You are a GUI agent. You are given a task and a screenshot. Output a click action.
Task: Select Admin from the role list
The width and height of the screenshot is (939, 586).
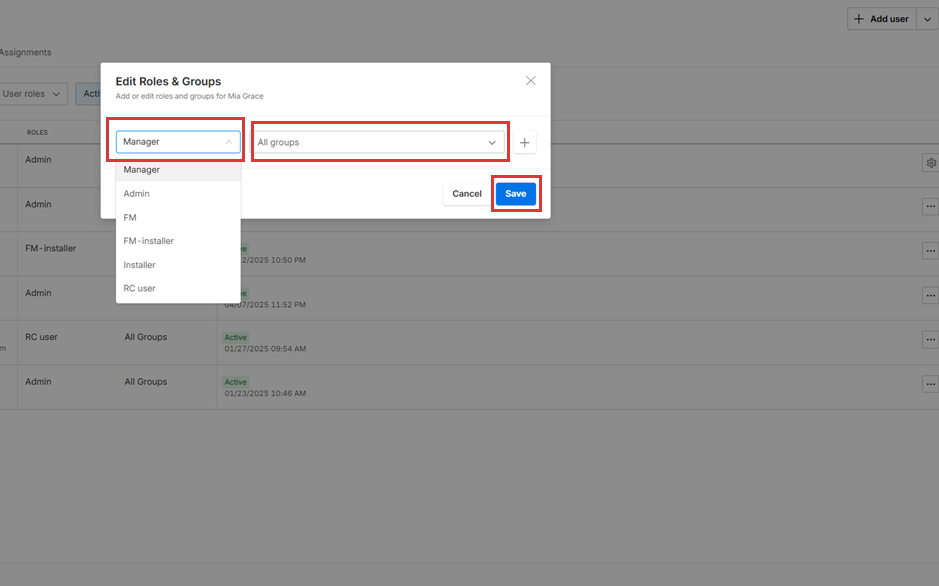coord(137,194)
